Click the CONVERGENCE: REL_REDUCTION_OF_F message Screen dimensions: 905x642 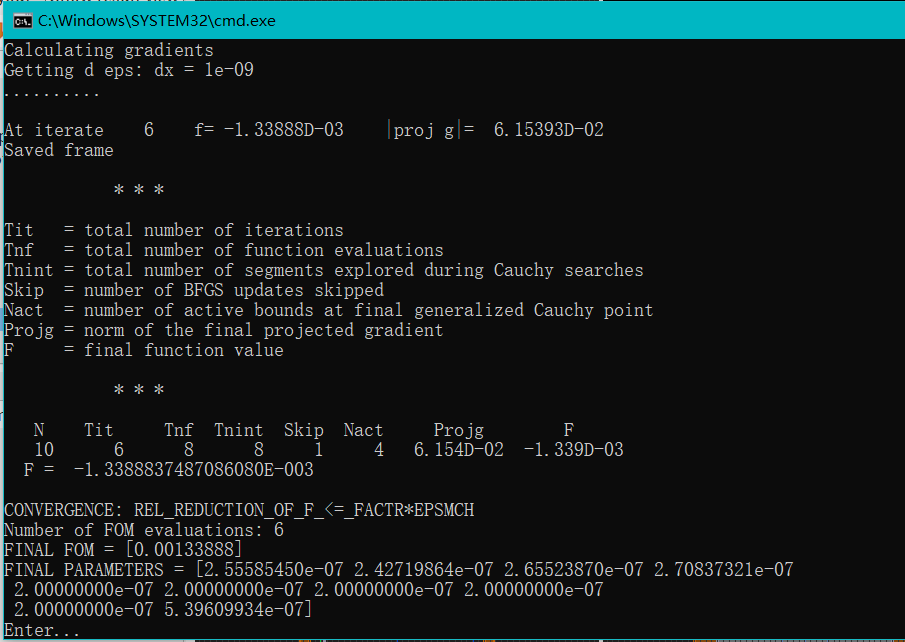[239, 510]
